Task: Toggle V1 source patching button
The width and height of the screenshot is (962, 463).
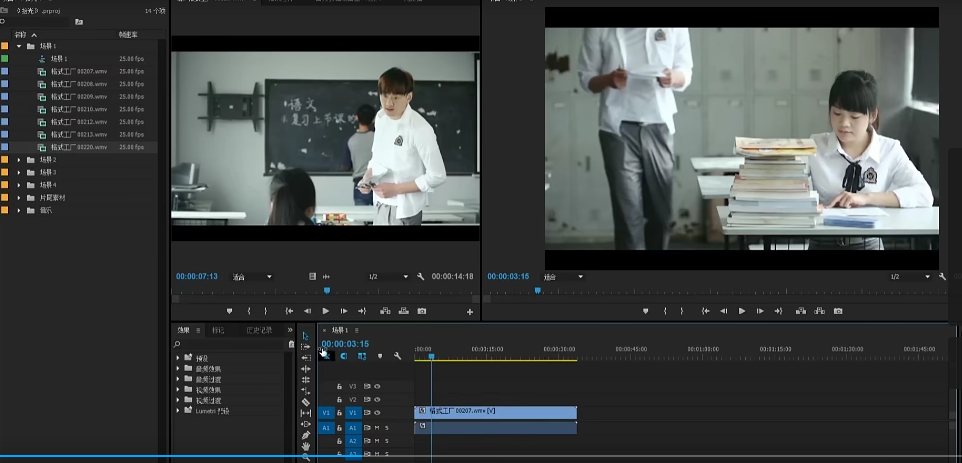Action: click(326, 413)
